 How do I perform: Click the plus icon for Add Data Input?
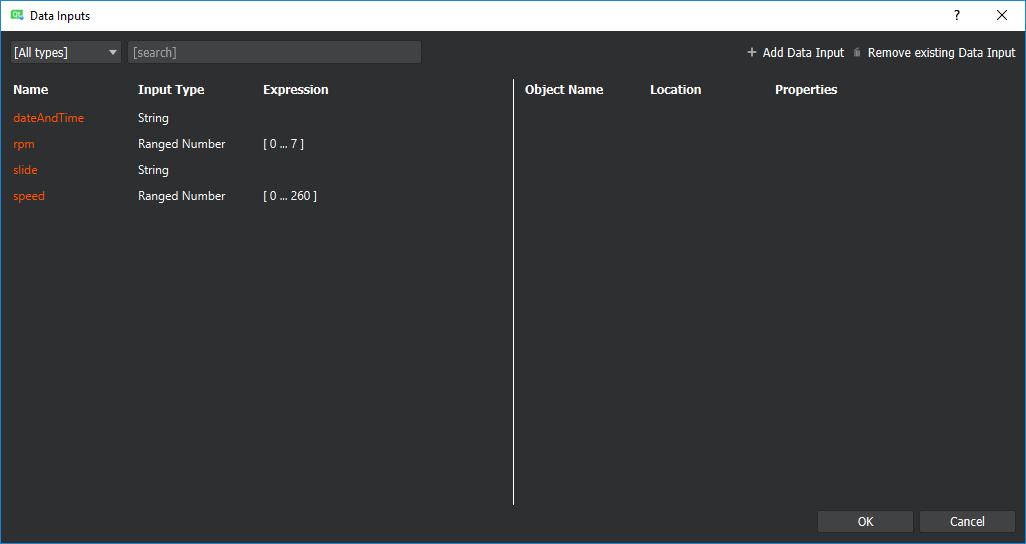coord(752,53)
